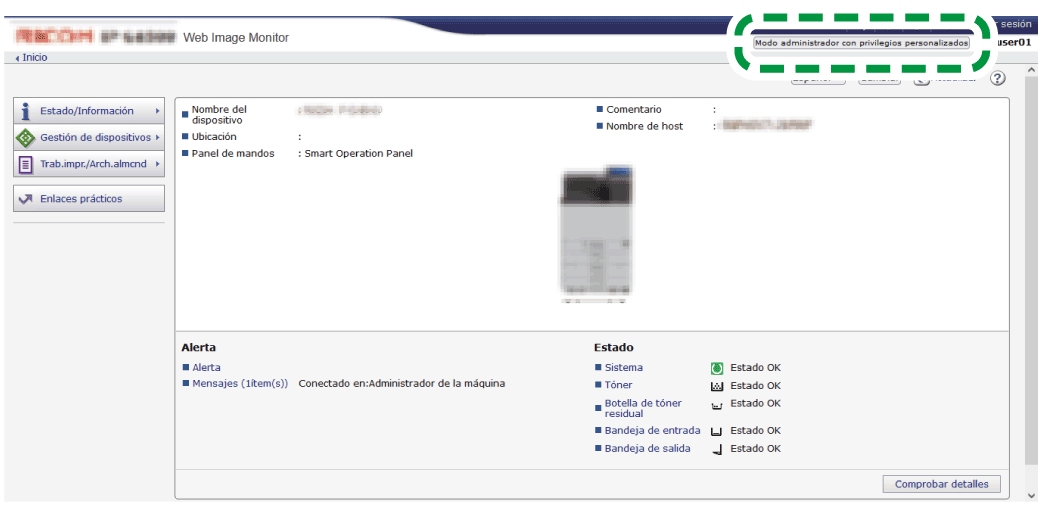Expand the Trab.impr./Arch.almcnd submenu arrow
The height and width of the screenshot is (508, 1051).
(x=157, y=164)
